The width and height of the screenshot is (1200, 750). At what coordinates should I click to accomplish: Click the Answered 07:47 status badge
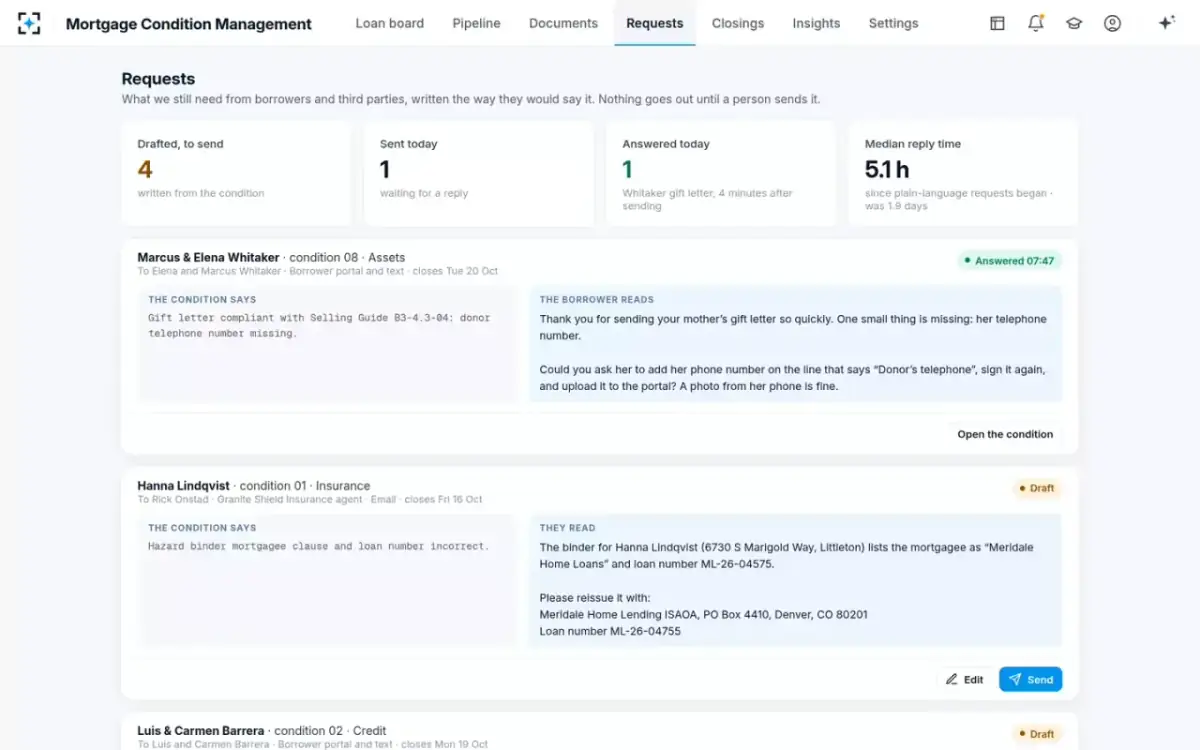(1009, 261)
